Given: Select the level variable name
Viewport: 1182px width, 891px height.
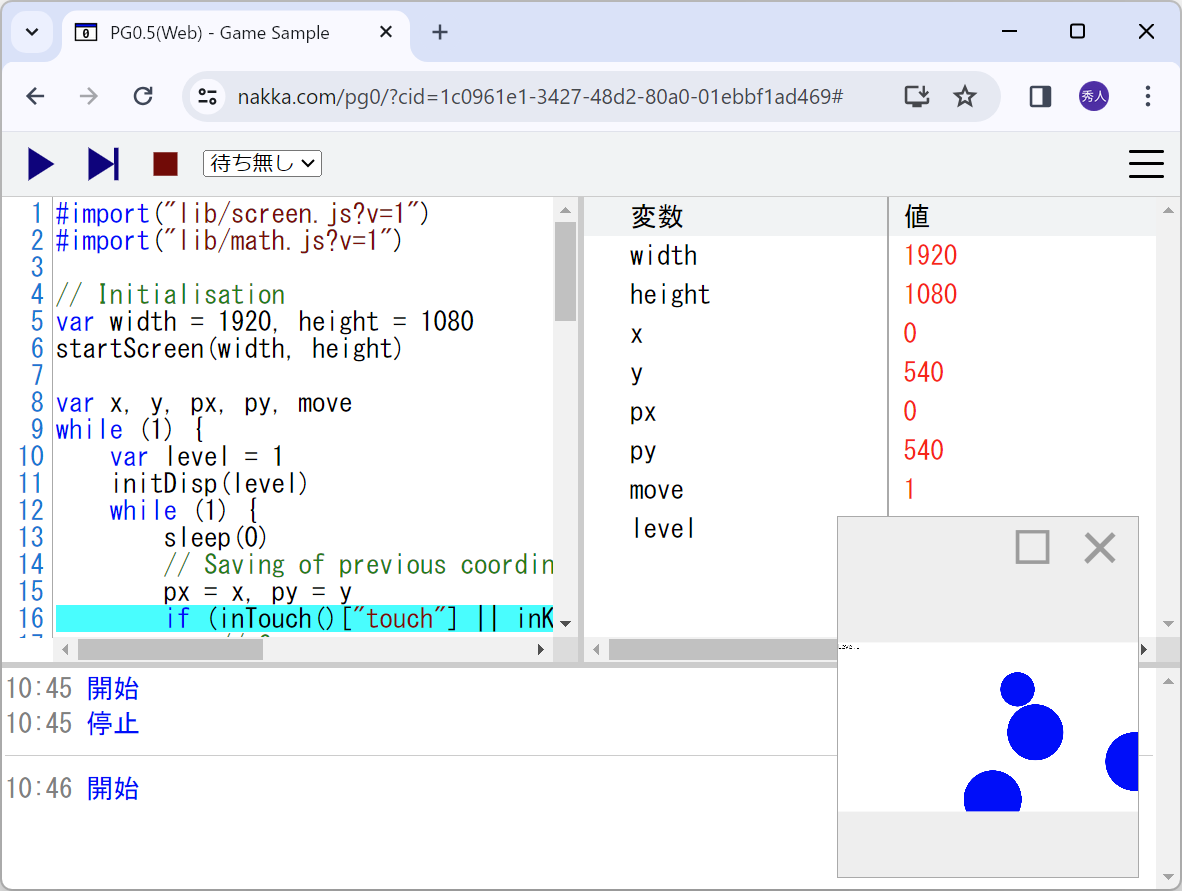Looking at the screenshot, I should click(663, 529).
